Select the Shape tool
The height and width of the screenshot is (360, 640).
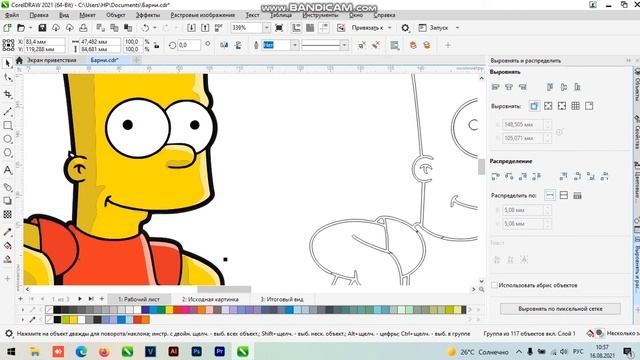[x=7, y=77]
